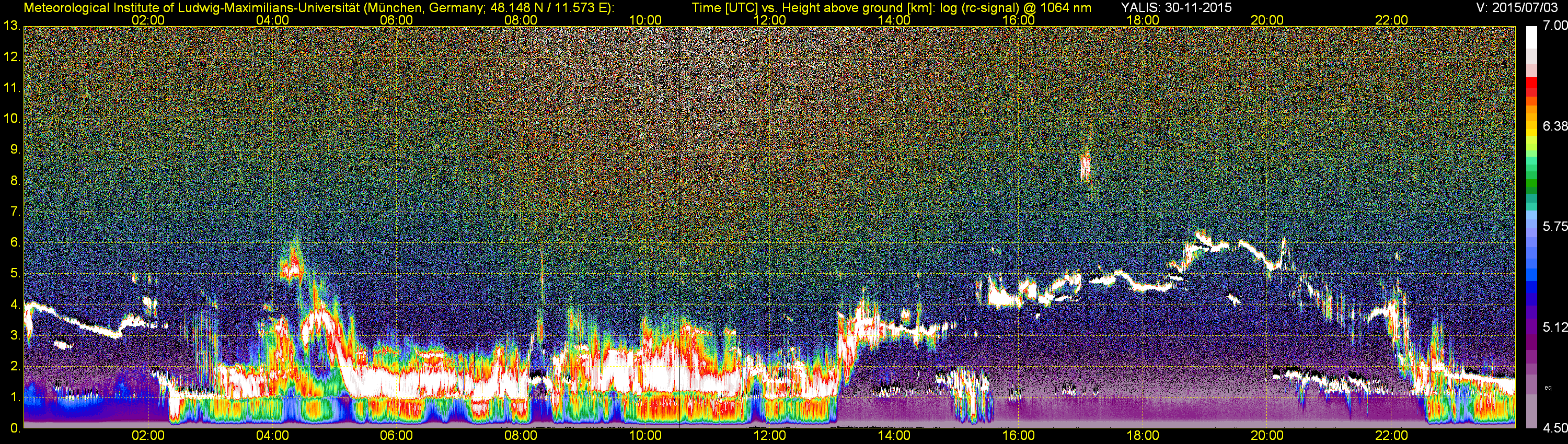Click the 4 km height axis label

click(16, 304)
